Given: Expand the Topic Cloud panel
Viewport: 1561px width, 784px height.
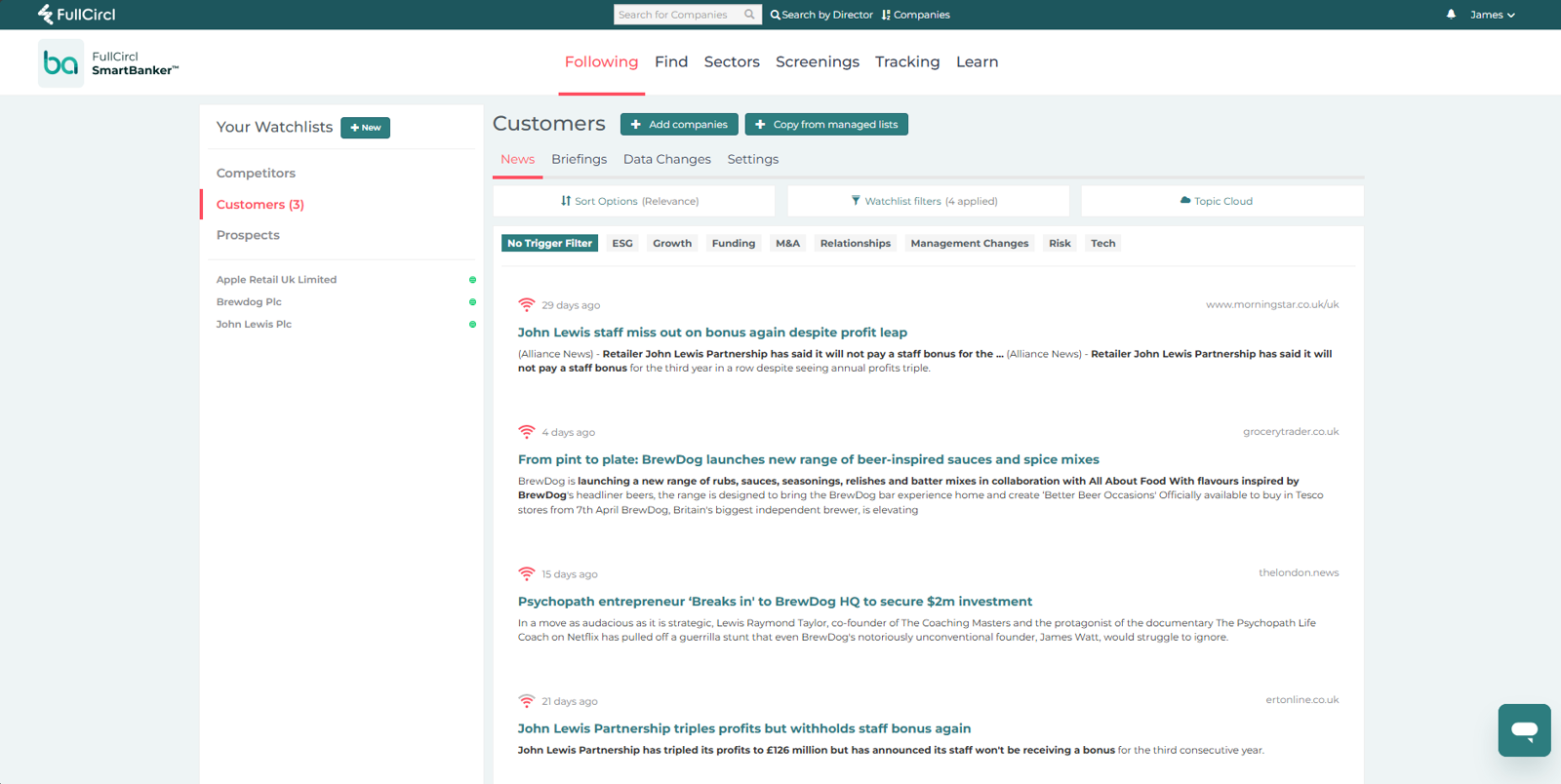Looking at the screenshot, I should pyautogui.click(x=1222, y=201).
